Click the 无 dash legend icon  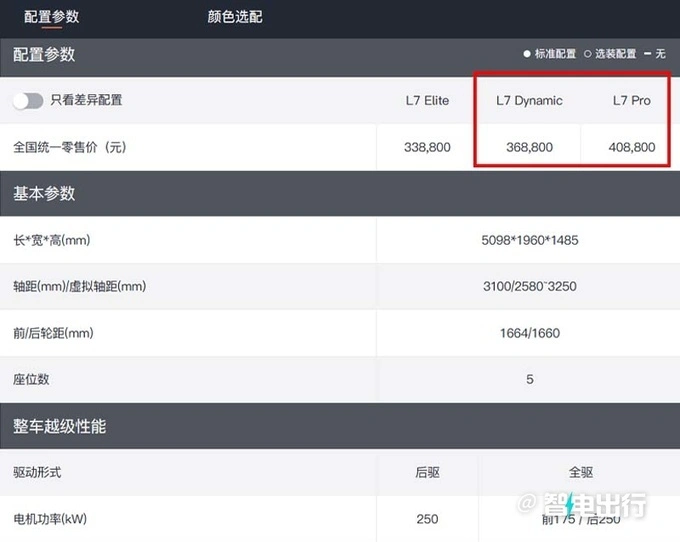point(647,54)
